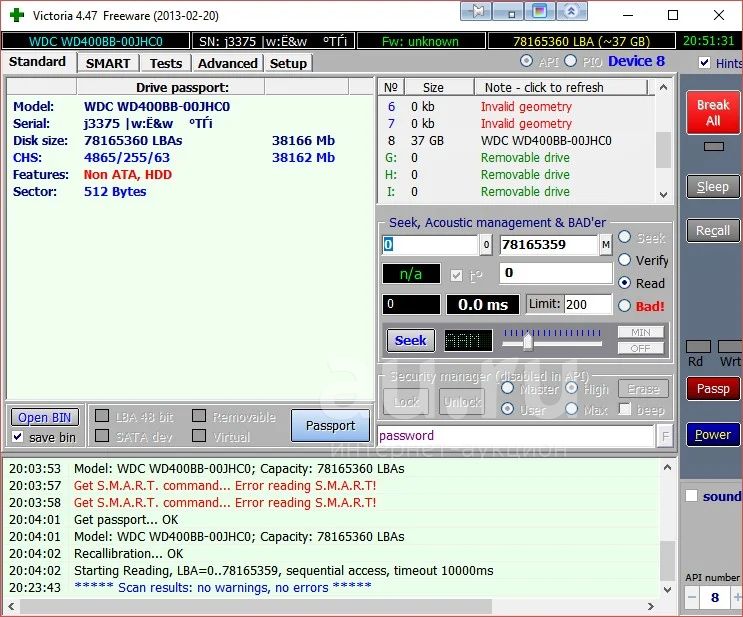The width and height of the screenshot is (743, 617).
Task: Select the Seek radio option
Action: tap(625, 237)
